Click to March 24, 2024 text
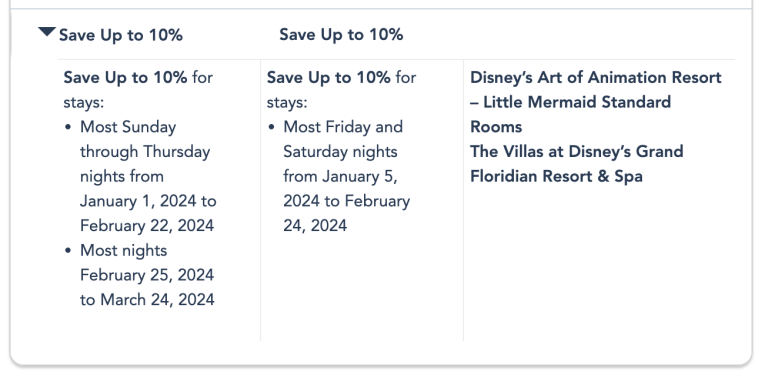Viewport: 768px width, 381px height. [147, 300]
